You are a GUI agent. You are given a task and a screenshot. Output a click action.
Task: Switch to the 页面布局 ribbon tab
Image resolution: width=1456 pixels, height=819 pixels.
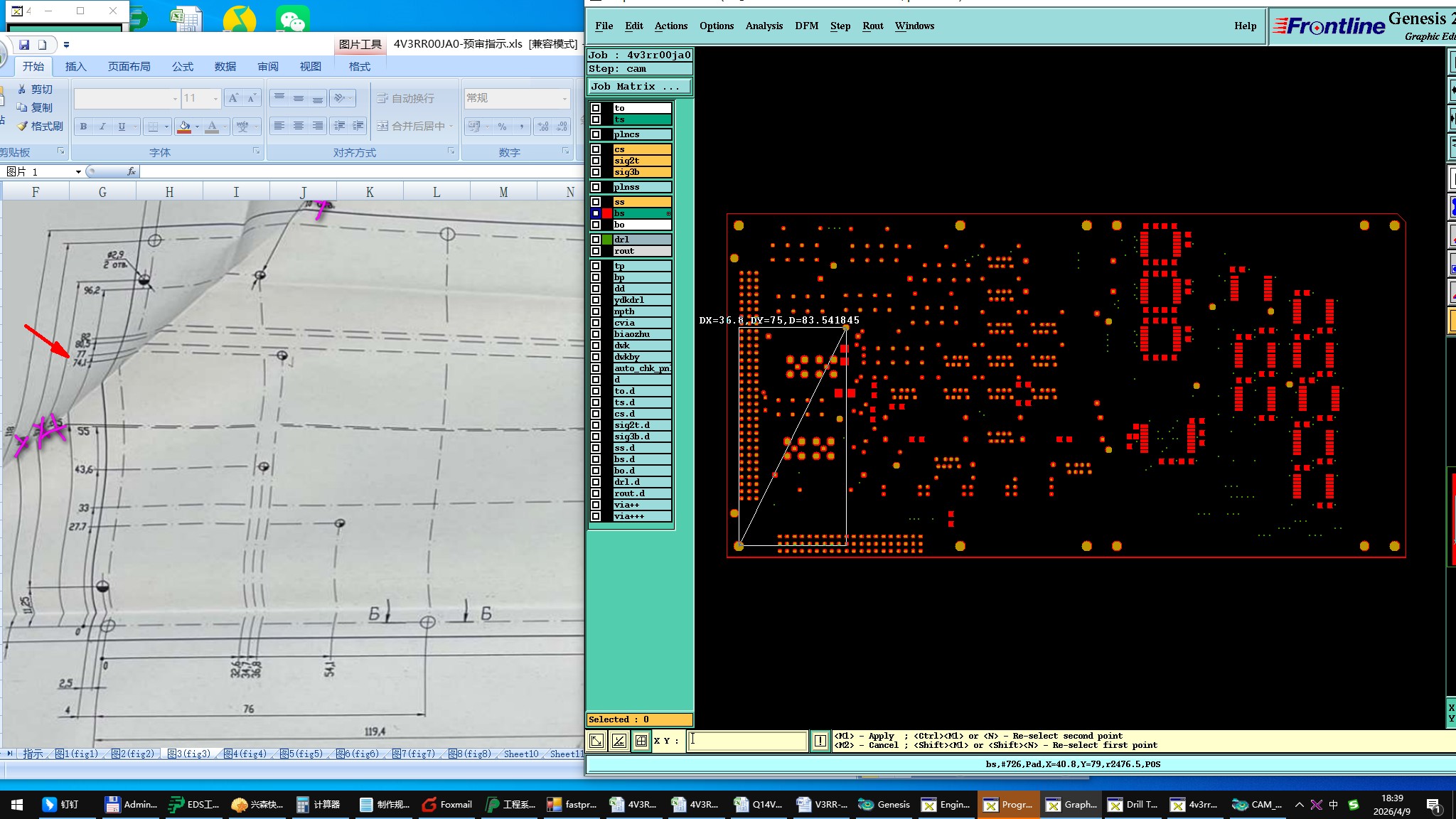pyautogui.click(x=129, y=67)
